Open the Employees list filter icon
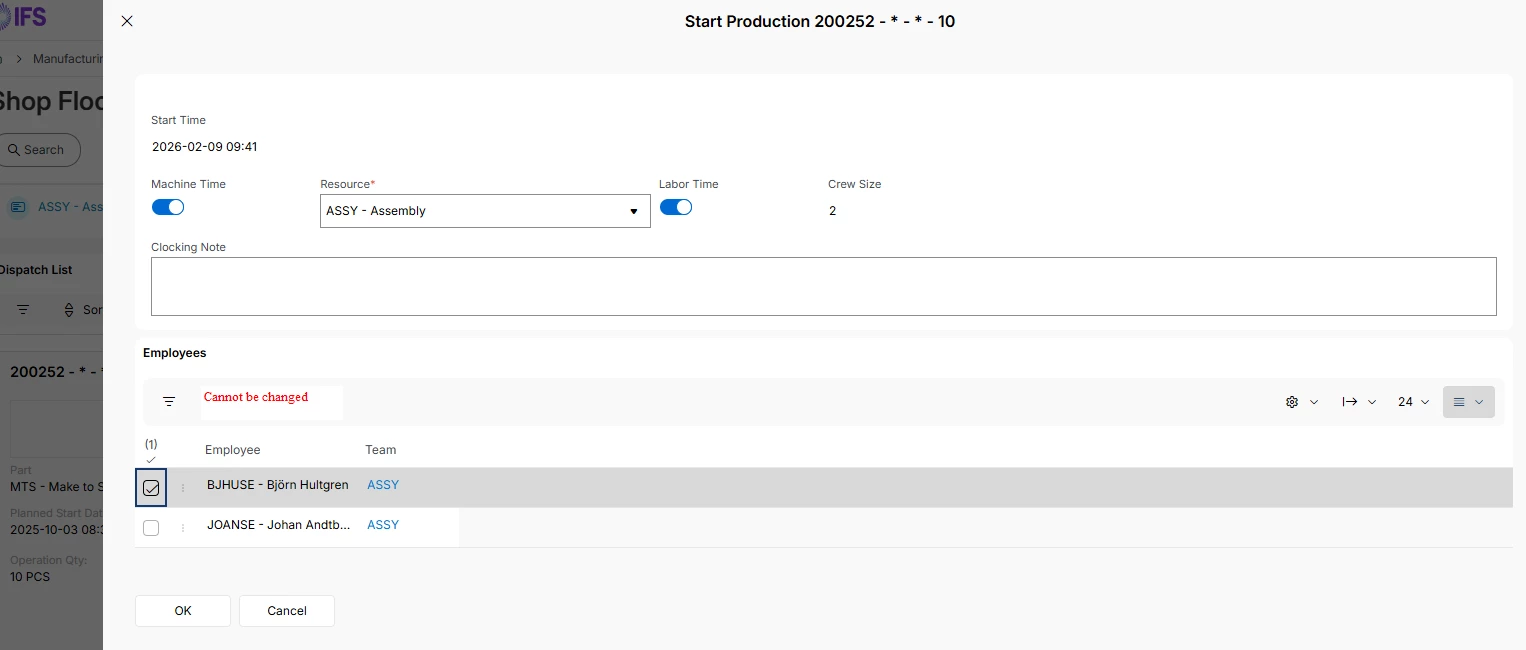 169,401
